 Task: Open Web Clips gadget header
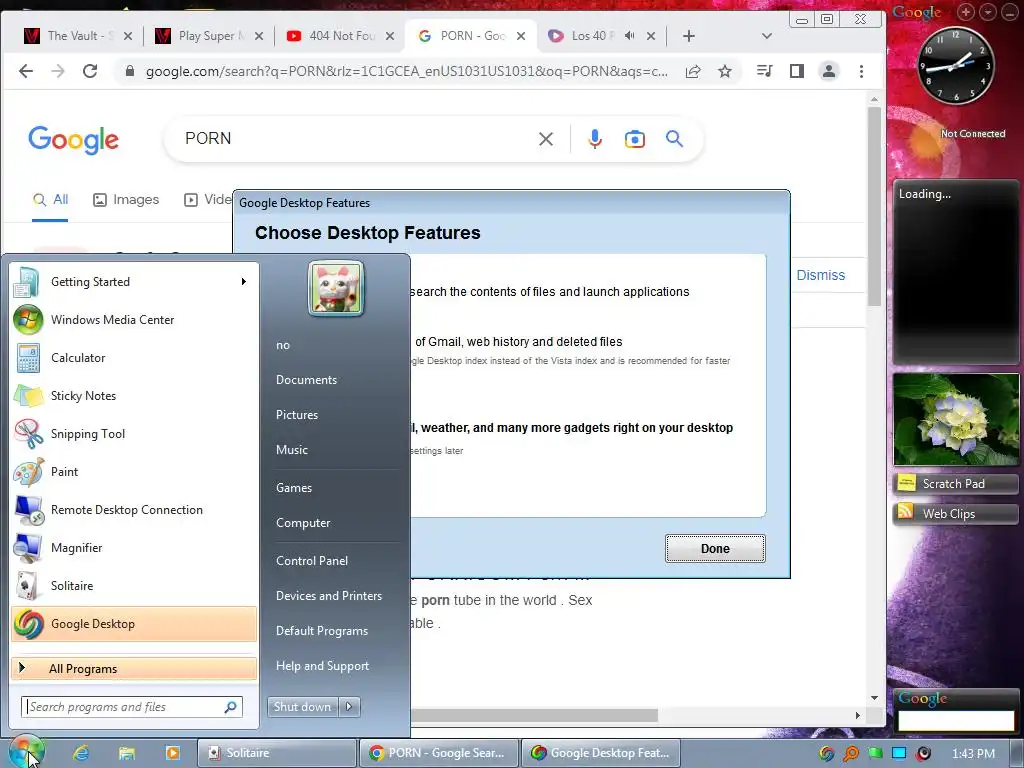tap(955, 514)
